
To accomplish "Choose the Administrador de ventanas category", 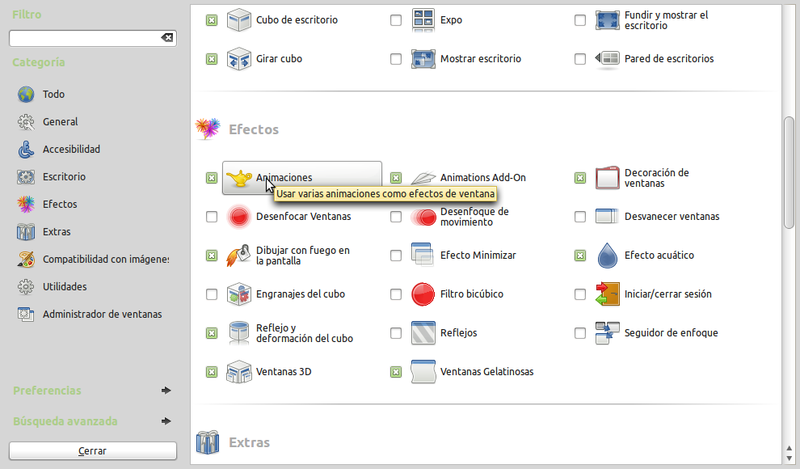I will click(x=101, y=314).
